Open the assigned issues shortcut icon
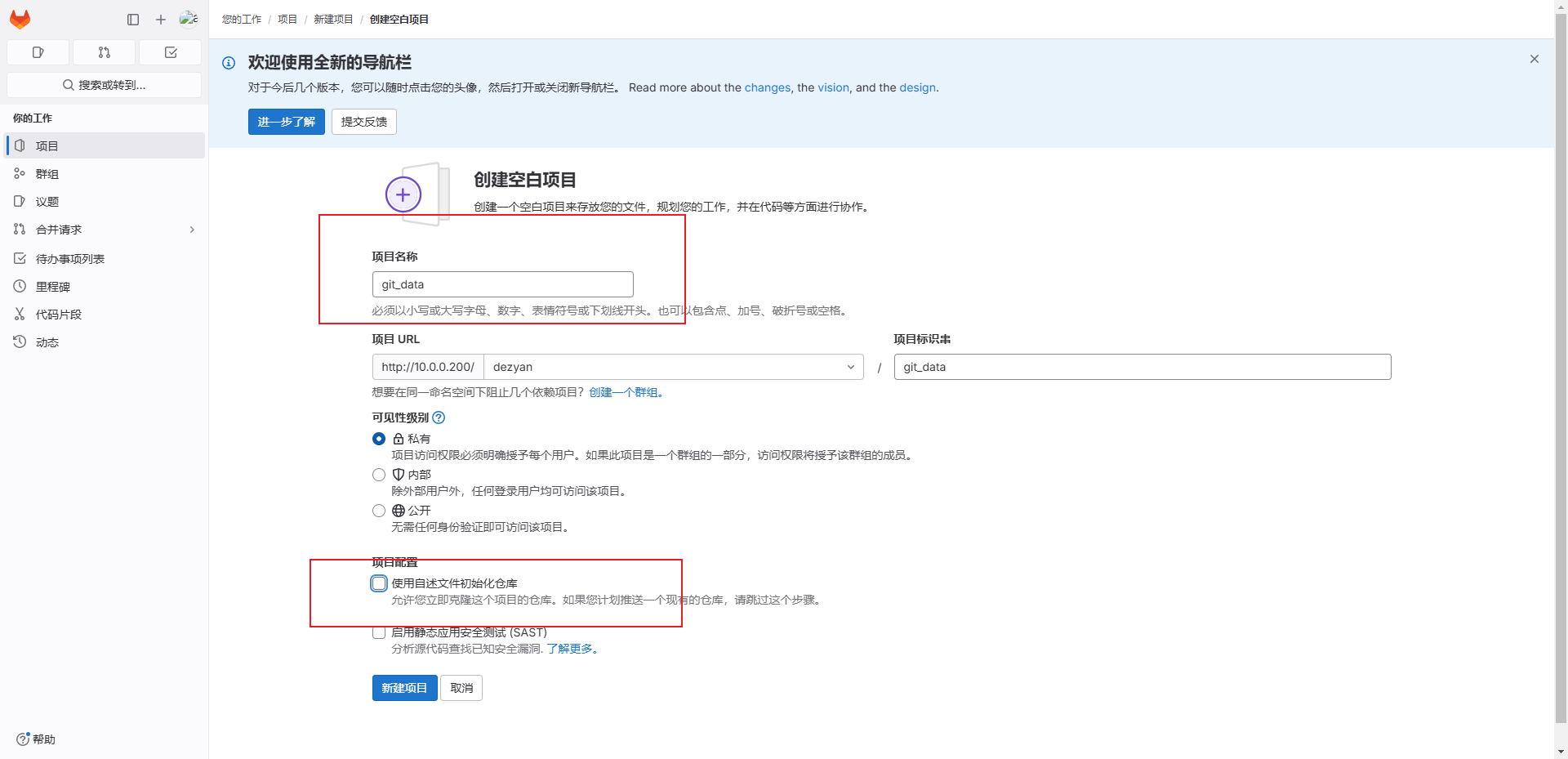The image size is (1568, 759). pyautogui.click(x=38, y=52)
